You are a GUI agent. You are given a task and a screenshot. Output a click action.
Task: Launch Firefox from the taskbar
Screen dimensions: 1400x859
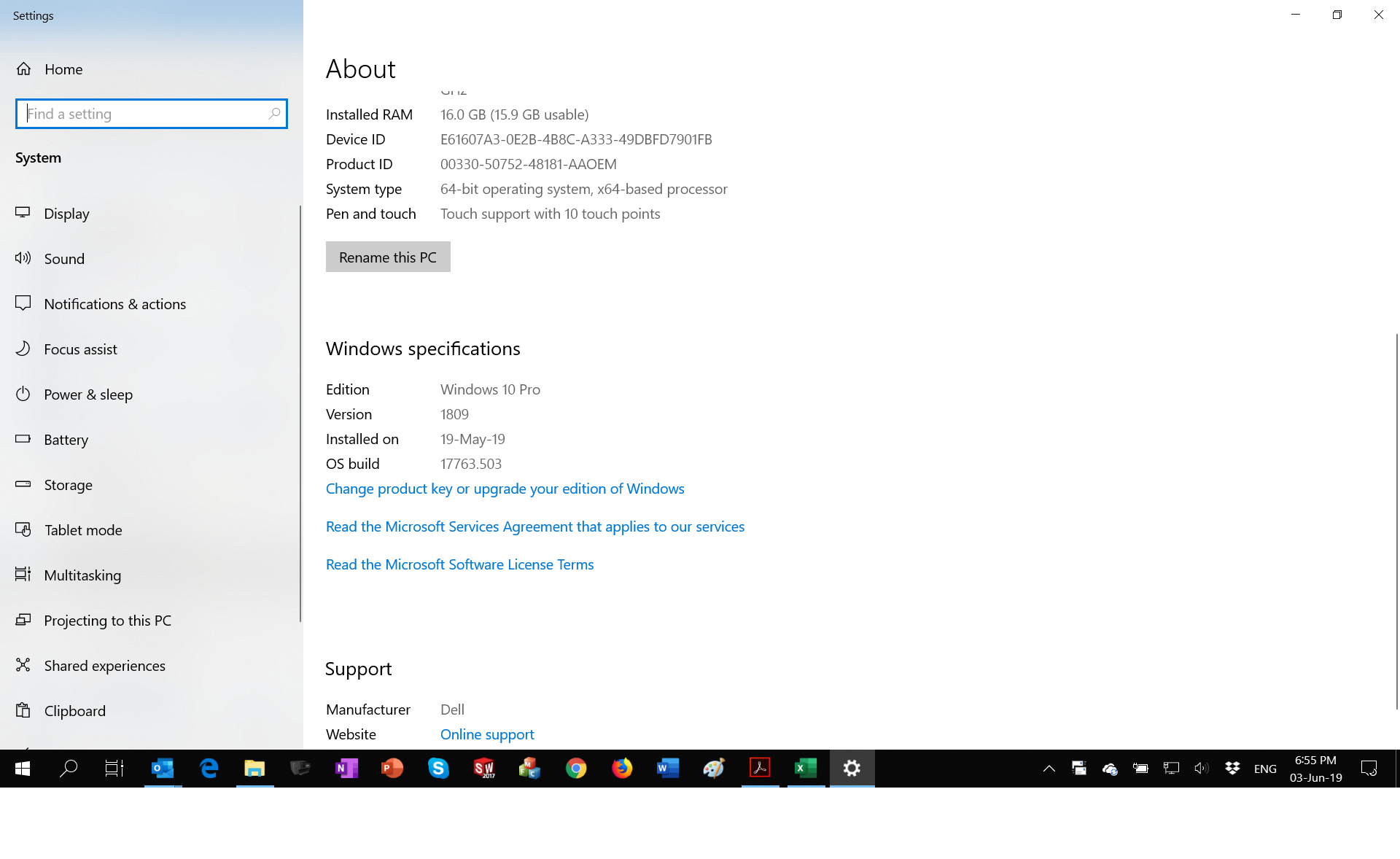click(622, 768)
